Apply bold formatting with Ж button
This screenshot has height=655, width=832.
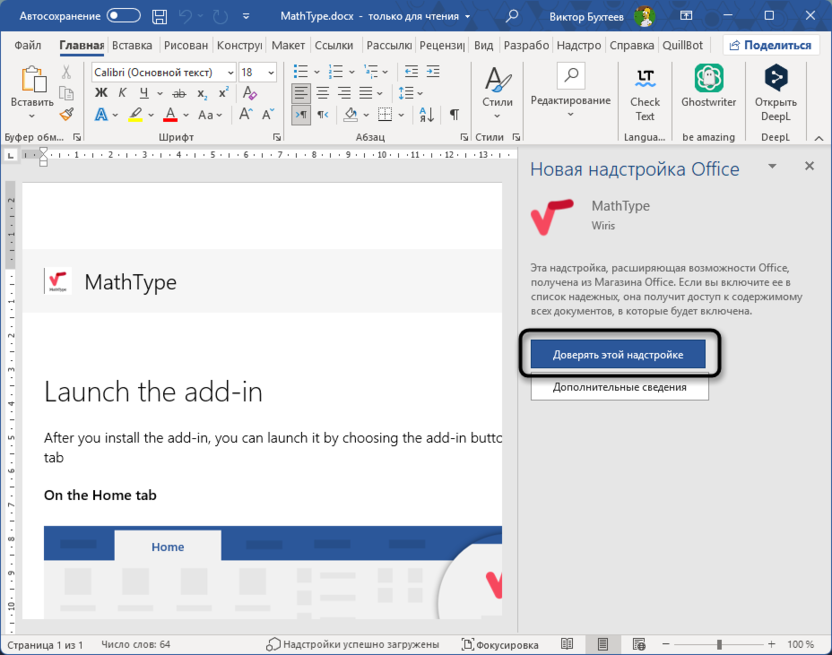101,93
